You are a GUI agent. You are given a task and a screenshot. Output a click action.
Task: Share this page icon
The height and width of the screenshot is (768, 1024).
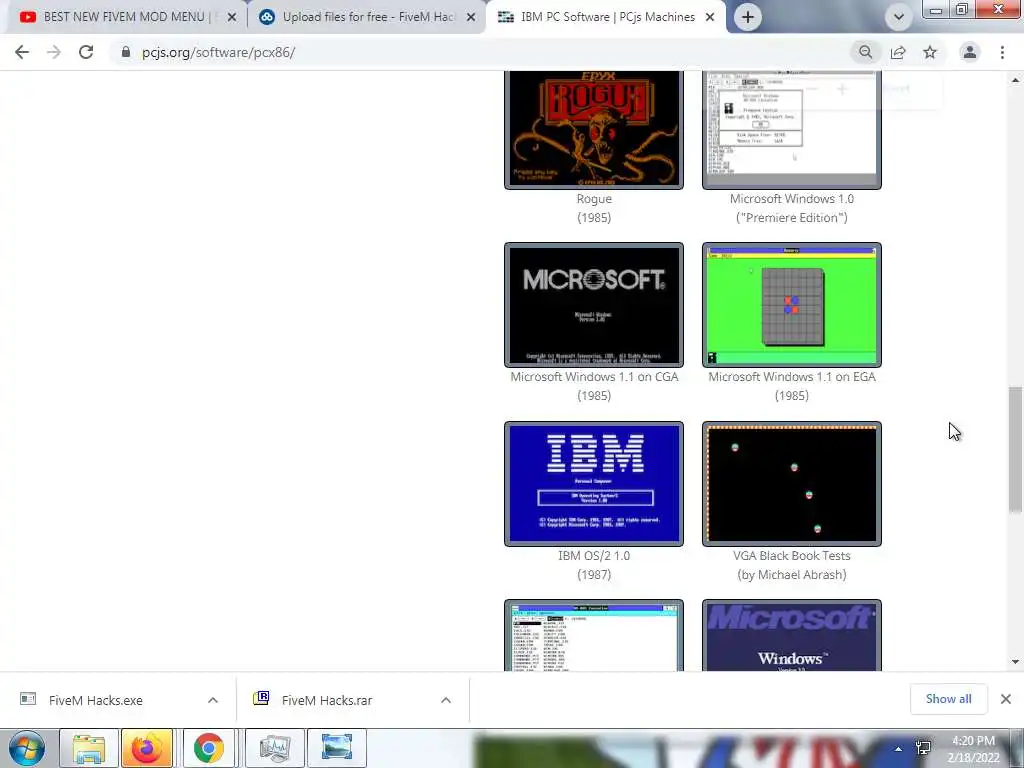point(898,52)
